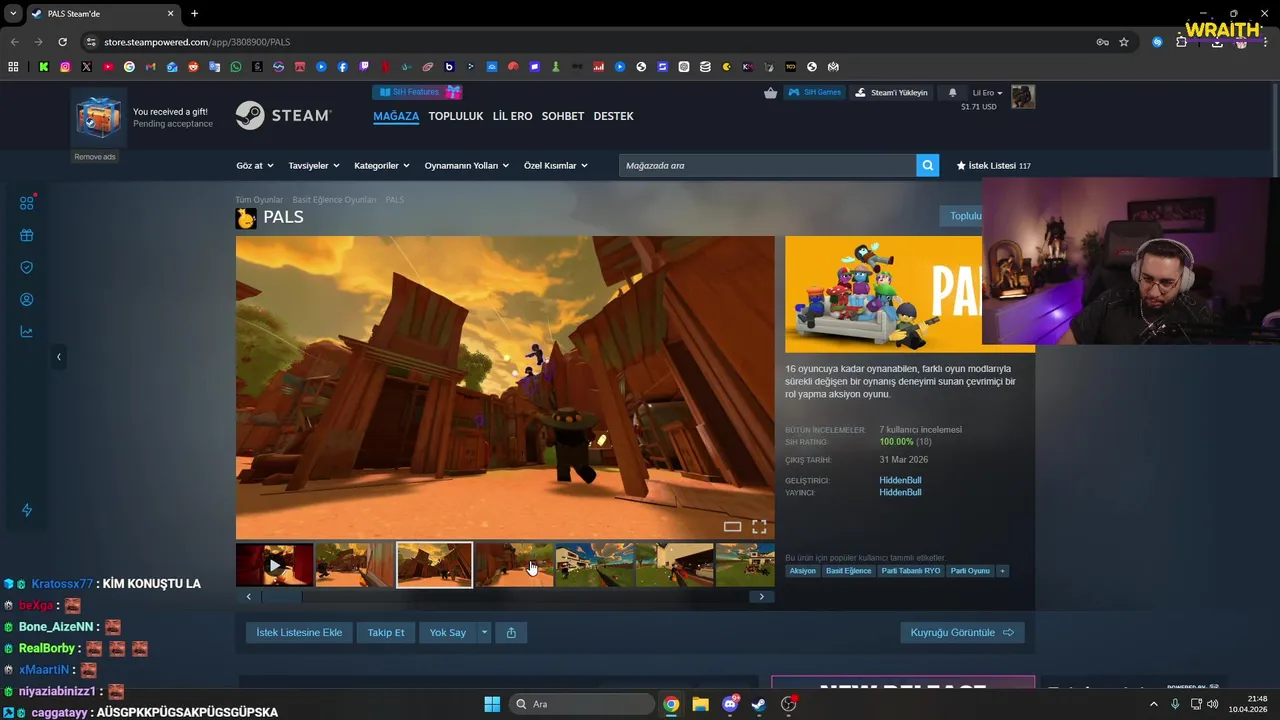
Task: Open the Instagram bookmark icon
Action: [x=65, y=67]
